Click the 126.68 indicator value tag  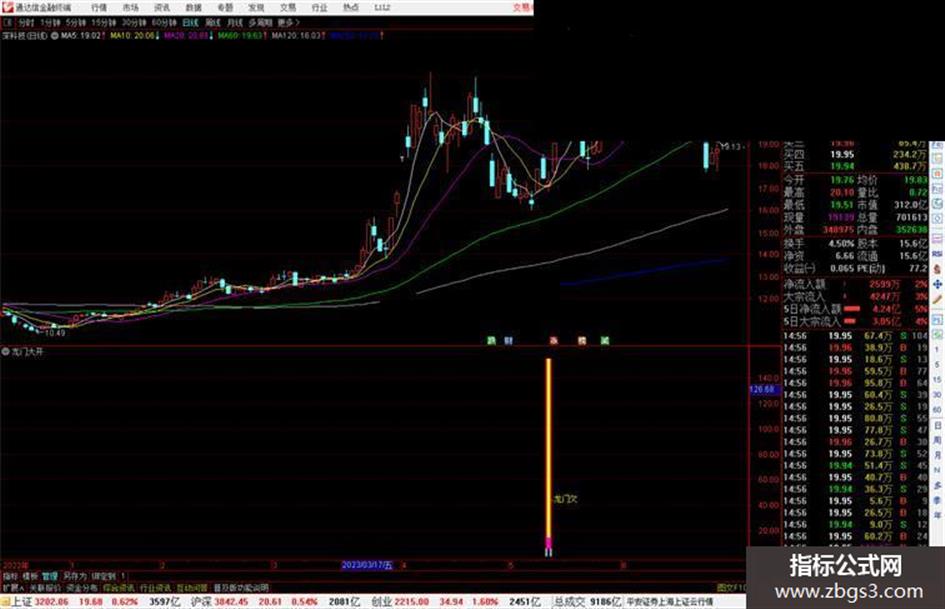[x=763, y=390]
